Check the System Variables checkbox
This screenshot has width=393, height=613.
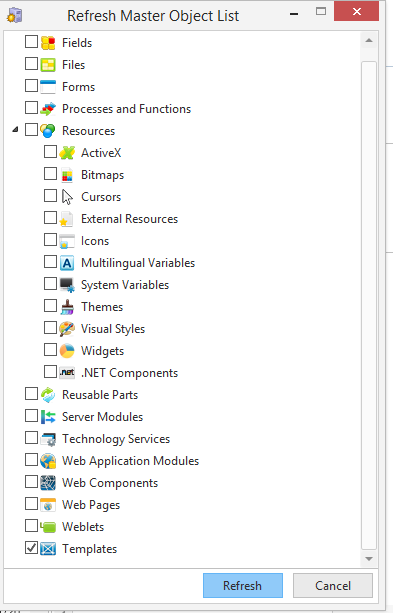[50, 283]
